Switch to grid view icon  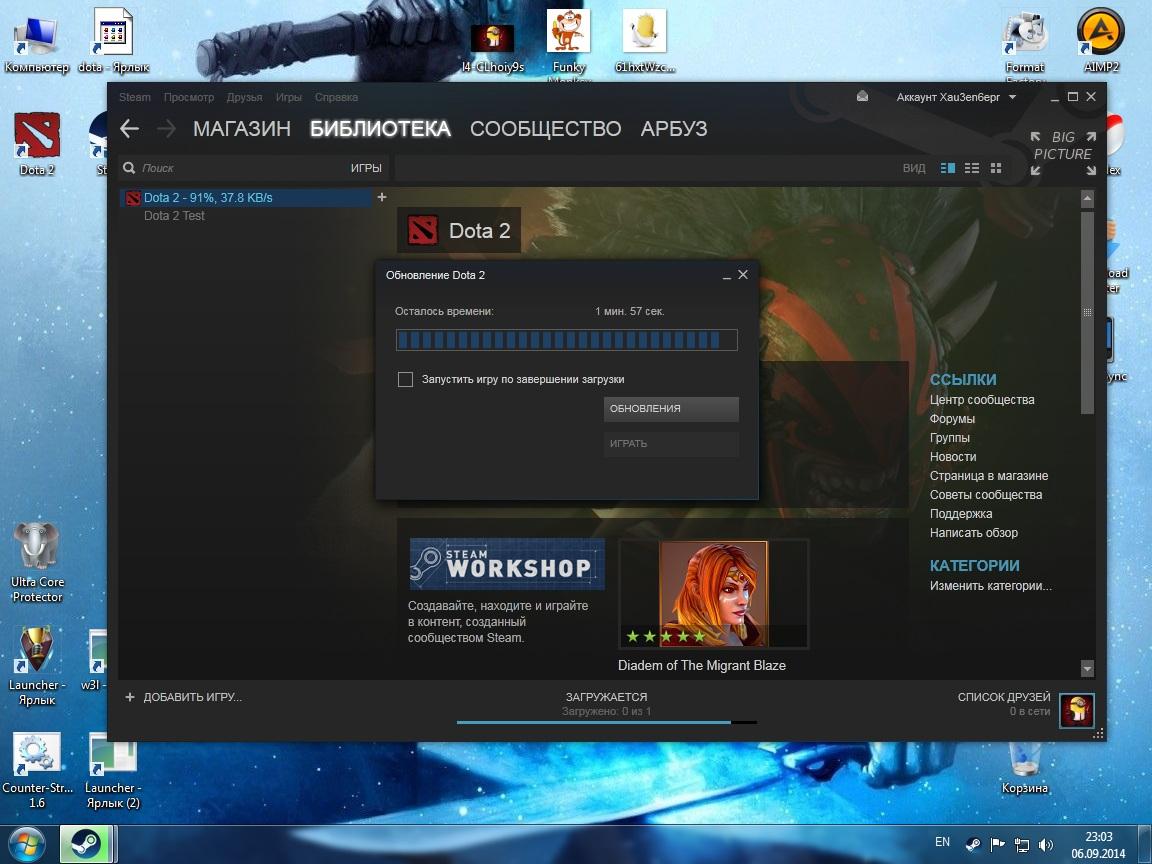click(x=996, y=168)
